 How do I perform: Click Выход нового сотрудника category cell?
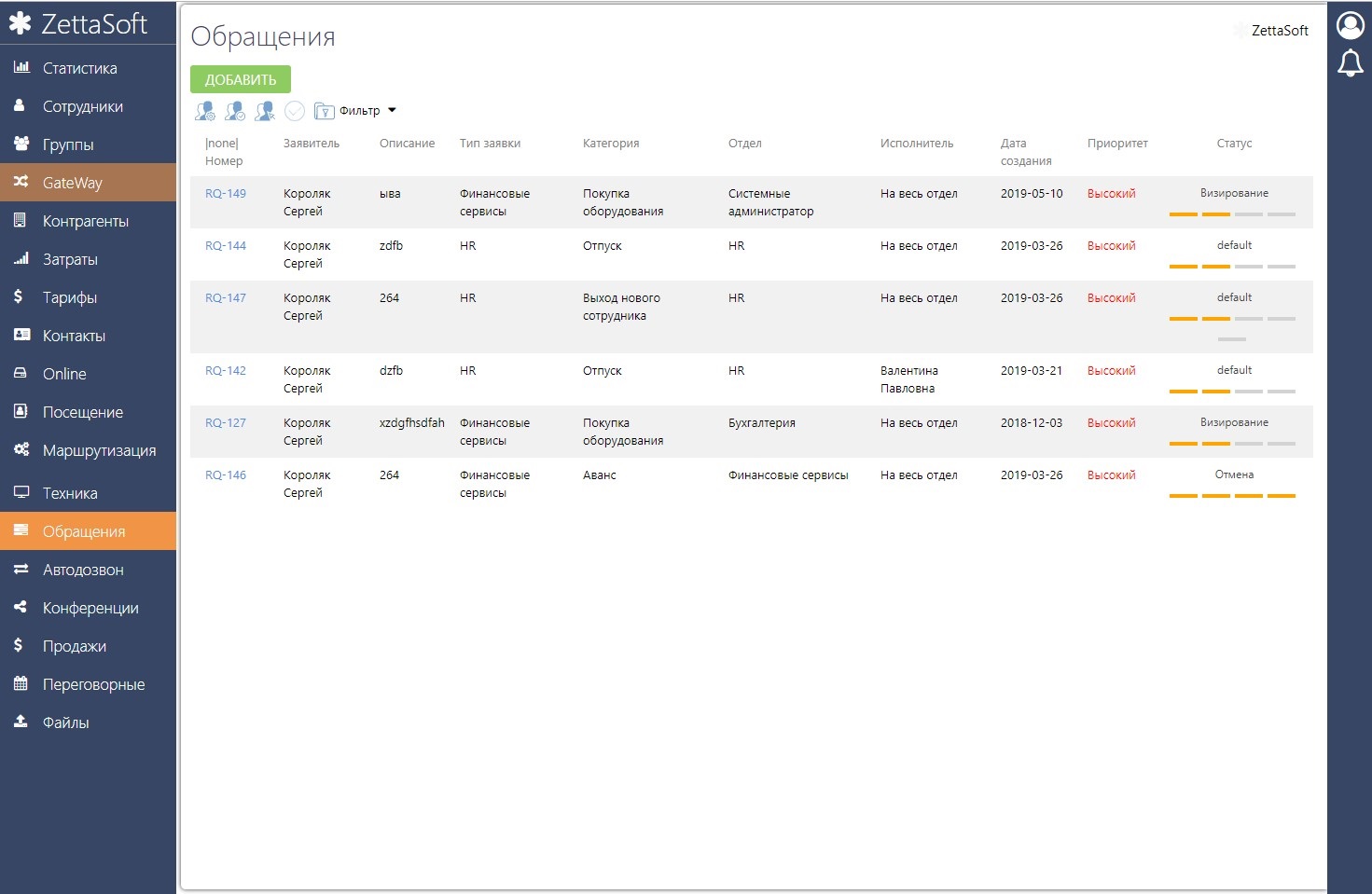coord(621,307)
